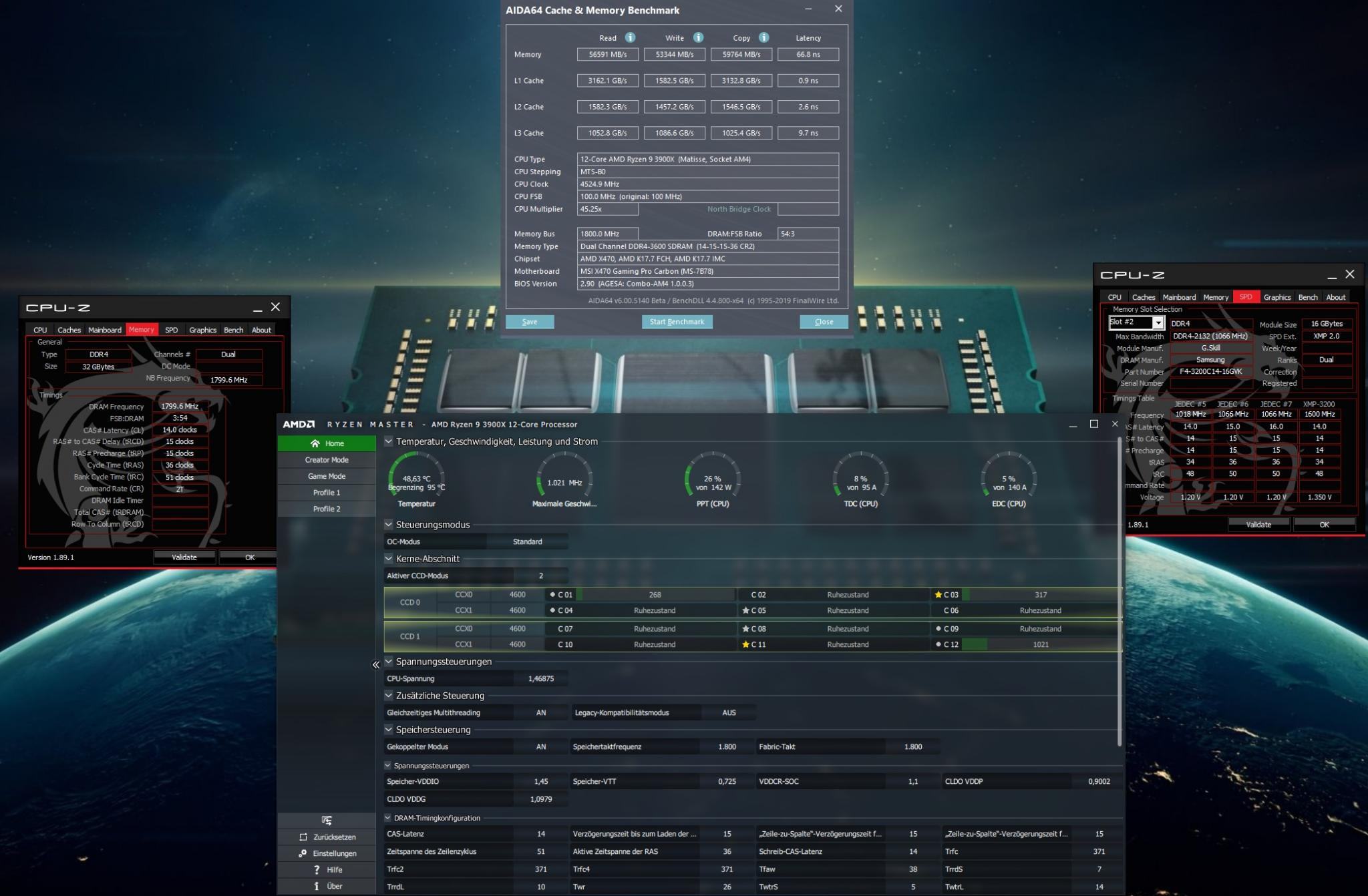Open Einstellungen gear icon
1368x896 pixels.
(303, 853)
